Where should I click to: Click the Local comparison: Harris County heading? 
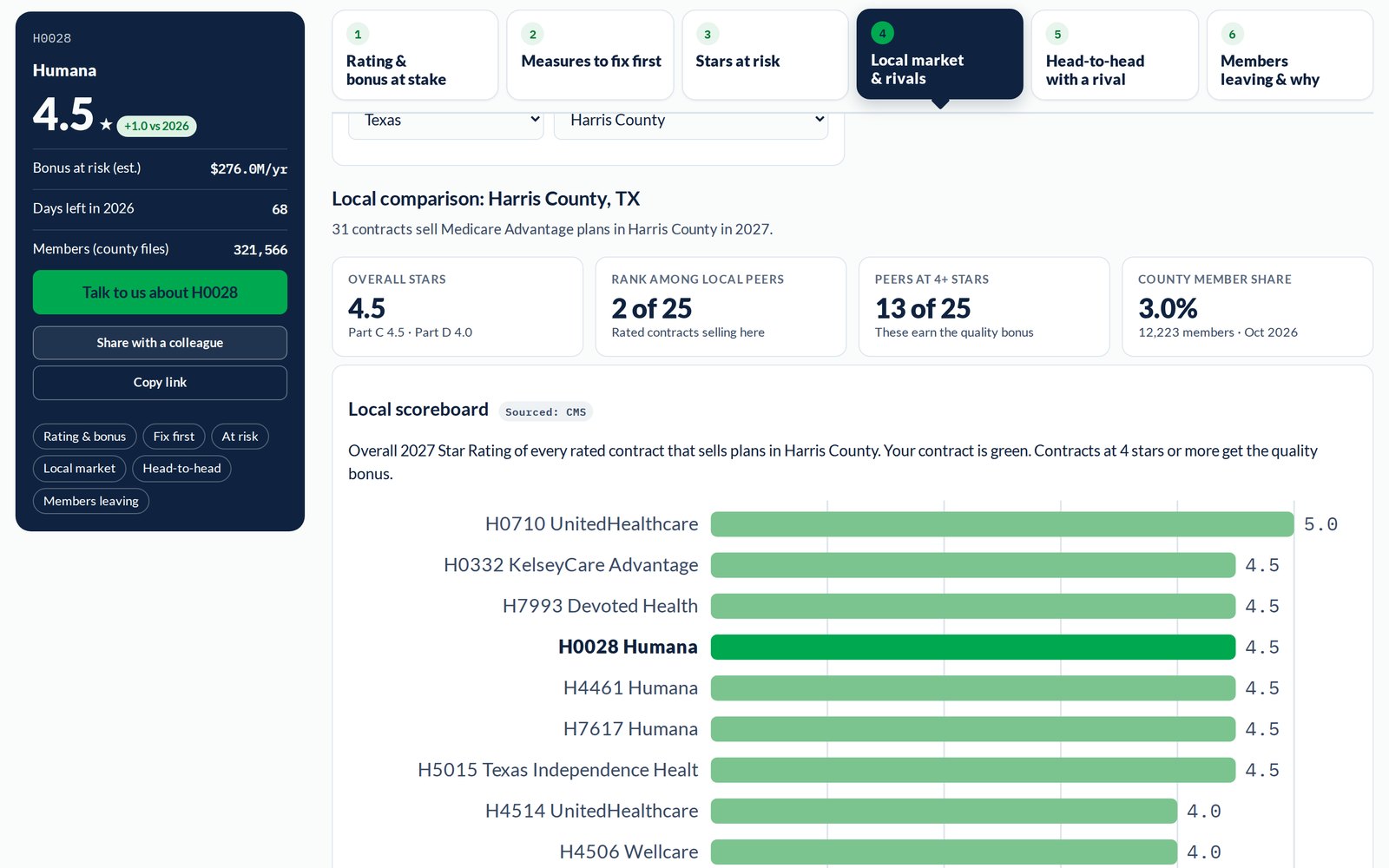click(x=486, y=199)
